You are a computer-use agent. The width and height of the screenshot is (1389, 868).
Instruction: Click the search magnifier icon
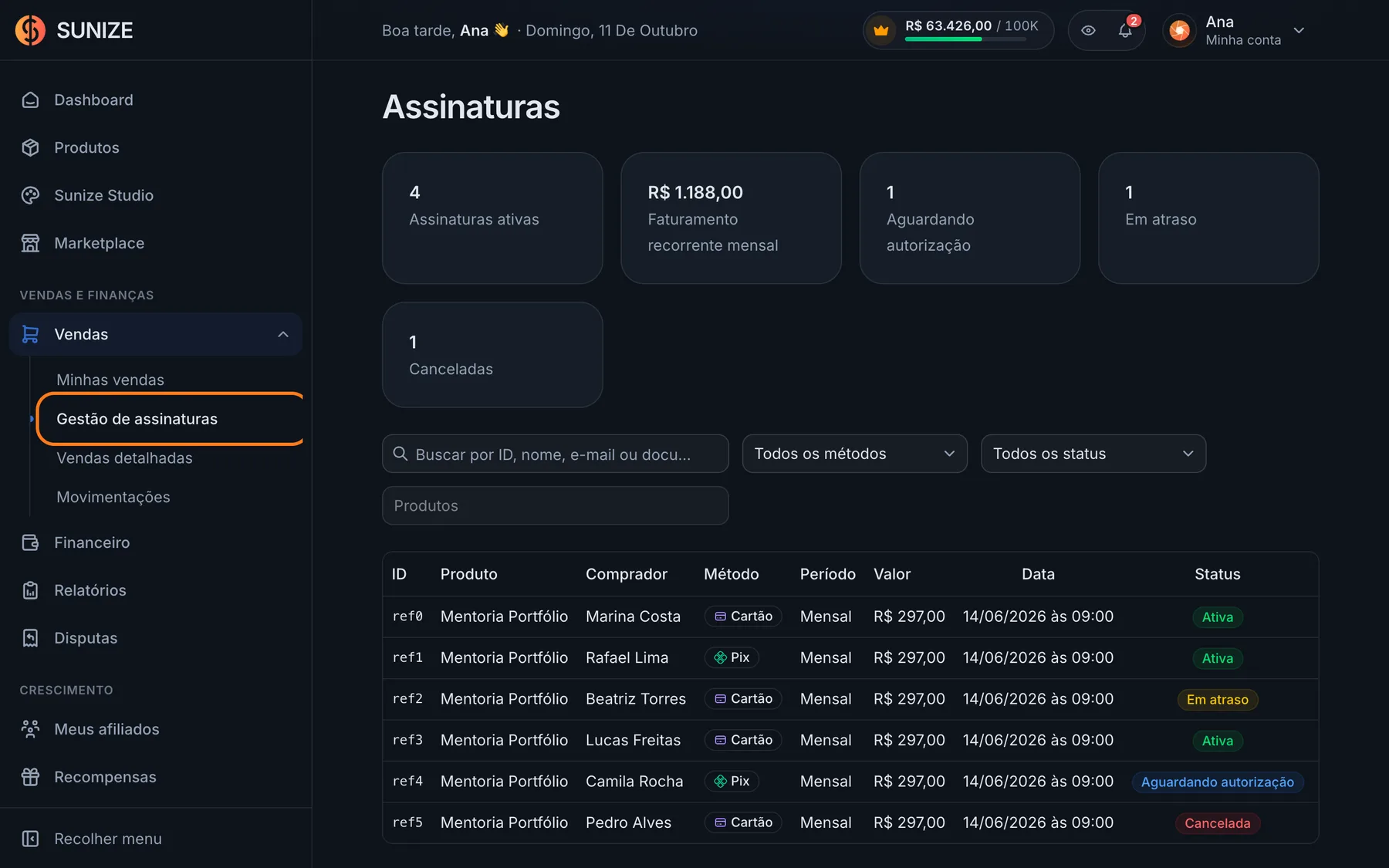pyautogui.click(x=400, y=454)
